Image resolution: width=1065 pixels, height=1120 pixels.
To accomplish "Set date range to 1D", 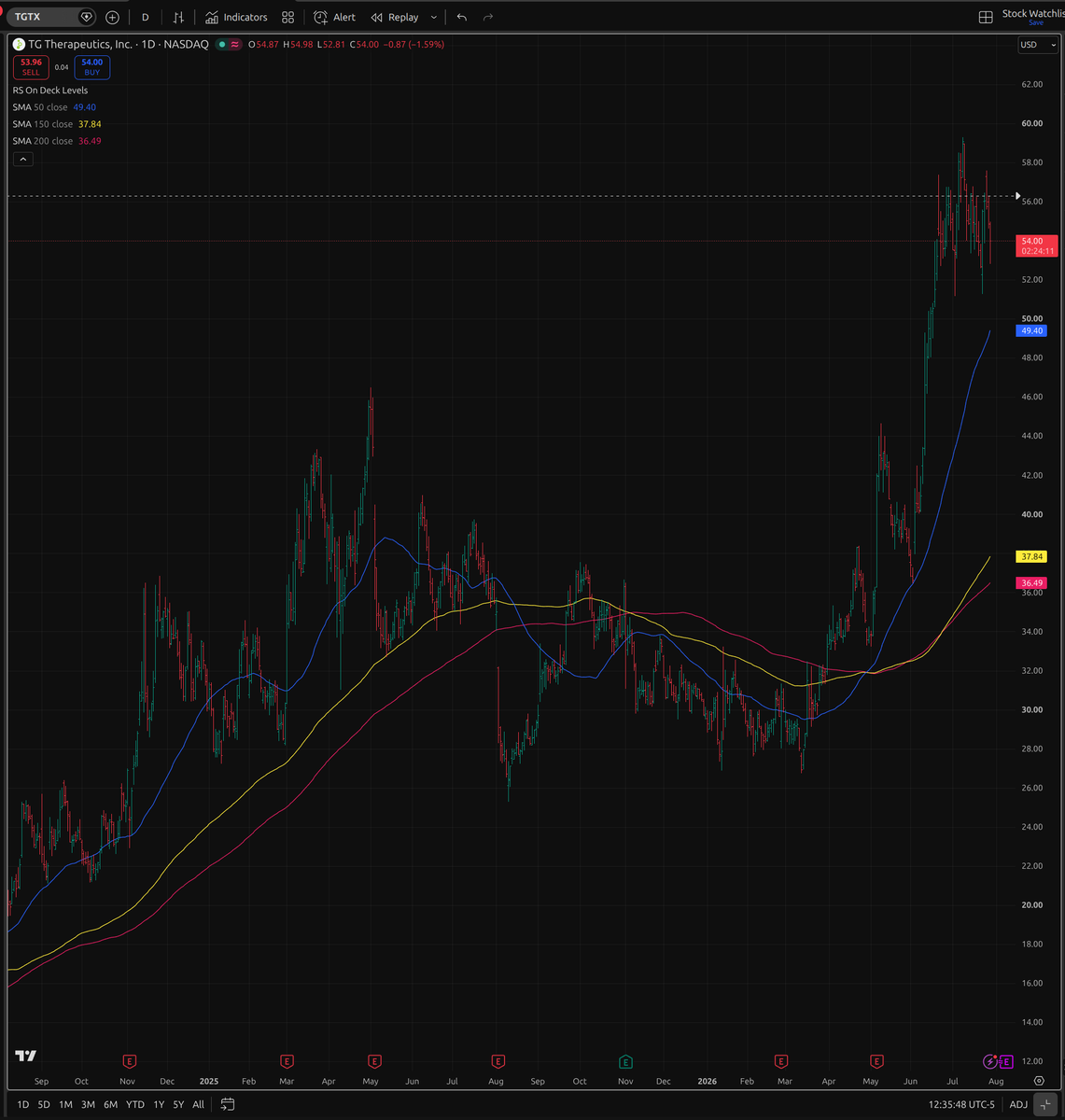I will tap(22, 1104).
